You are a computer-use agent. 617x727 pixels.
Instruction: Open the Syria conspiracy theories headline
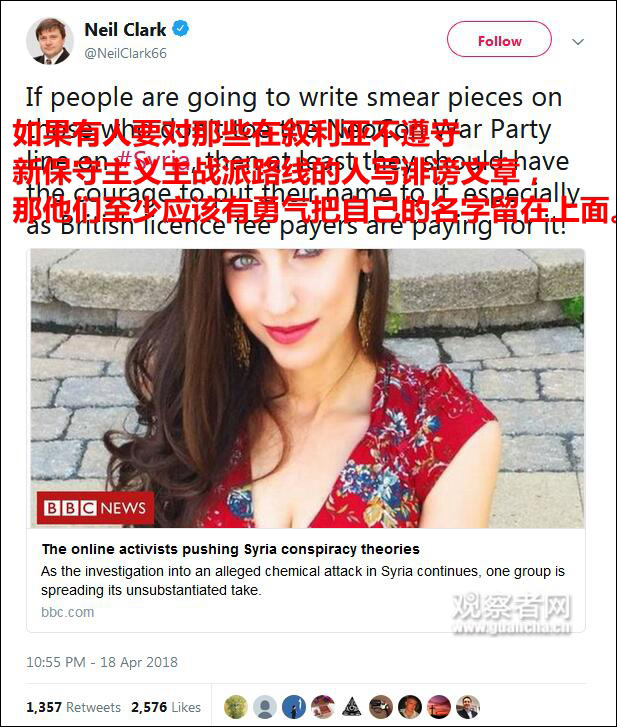(x=230, y=549)
